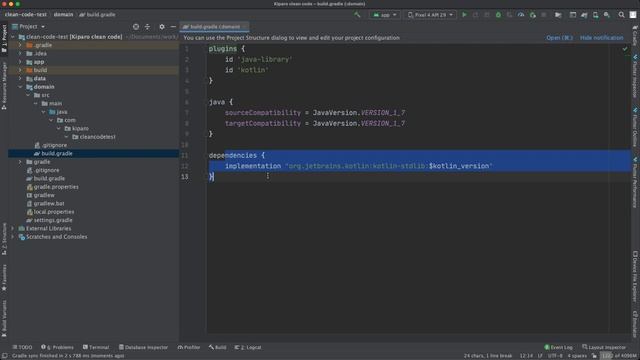Expand the data module folder

tap(20, 78)
